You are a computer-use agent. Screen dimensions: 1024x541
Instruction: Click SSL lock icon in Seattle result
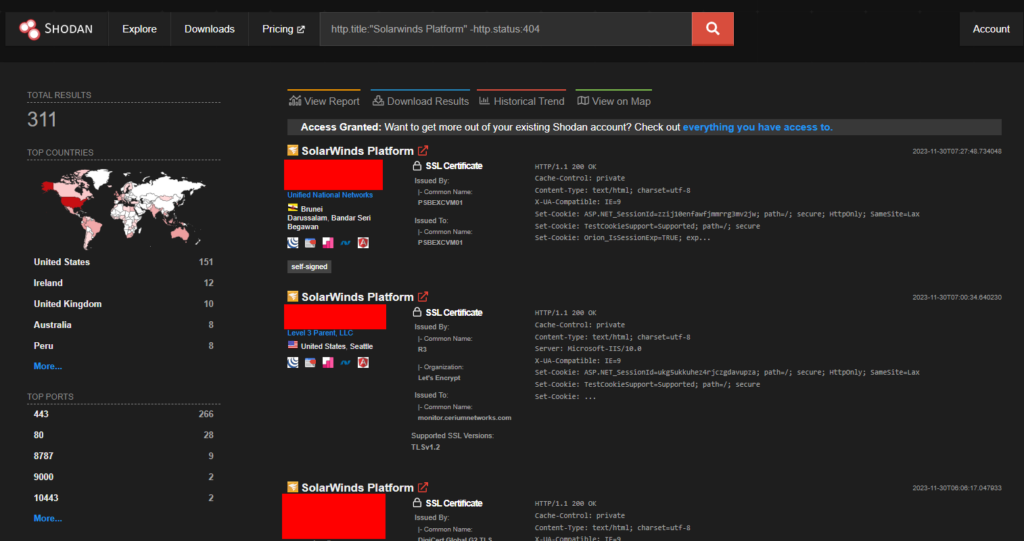tap(417, 313)
